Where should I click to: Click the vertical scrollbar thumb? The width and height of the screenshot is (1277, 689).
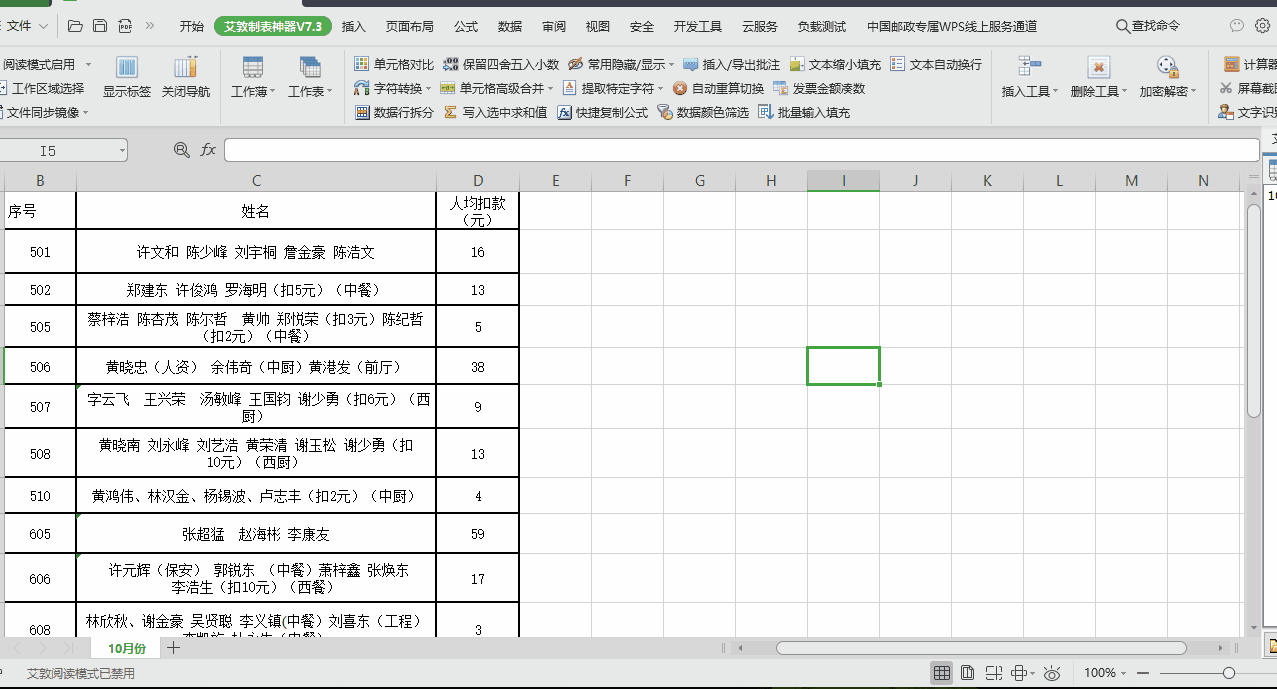tap(1254, 311)
